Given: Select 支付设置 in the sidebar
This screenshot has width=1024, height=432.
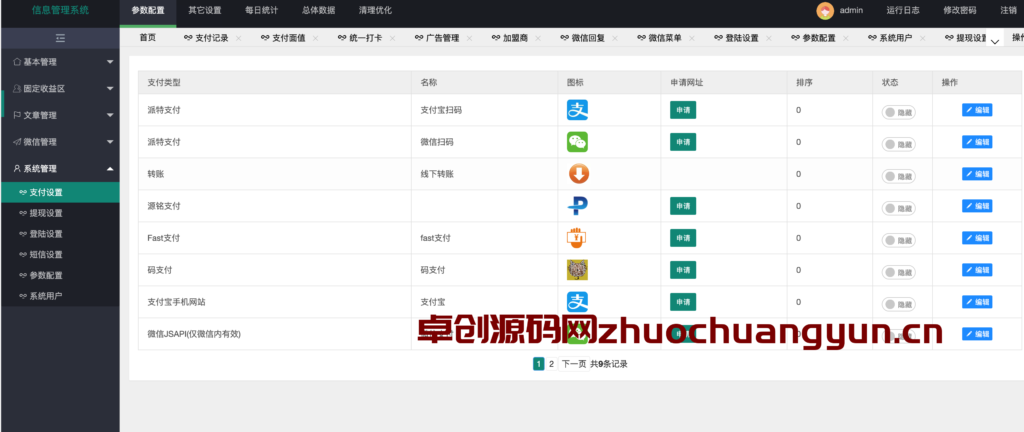Looking at the screenshot, I should tap(60, 193).
